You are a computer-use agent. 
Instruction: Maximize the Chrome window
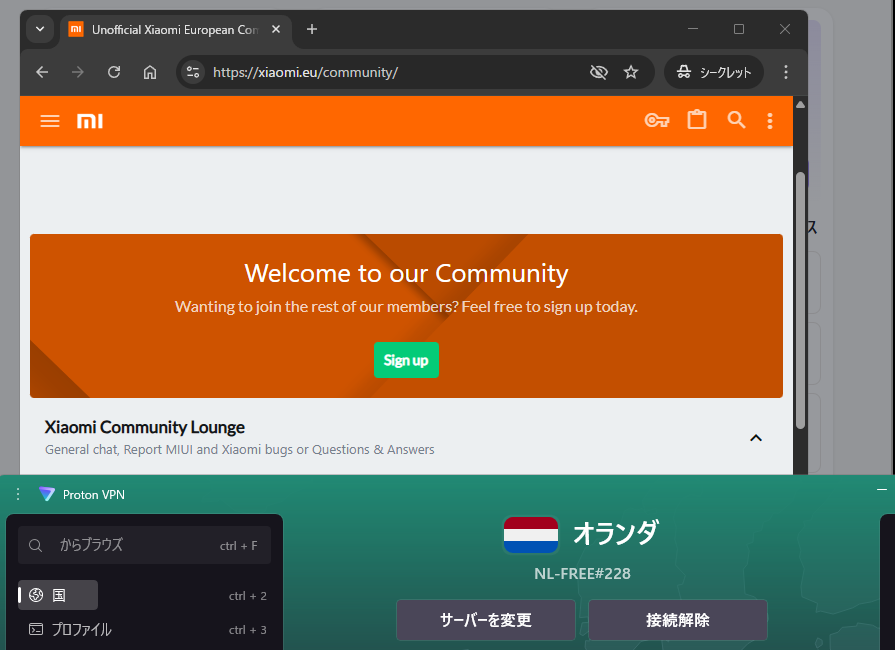[x=739, y=29]
